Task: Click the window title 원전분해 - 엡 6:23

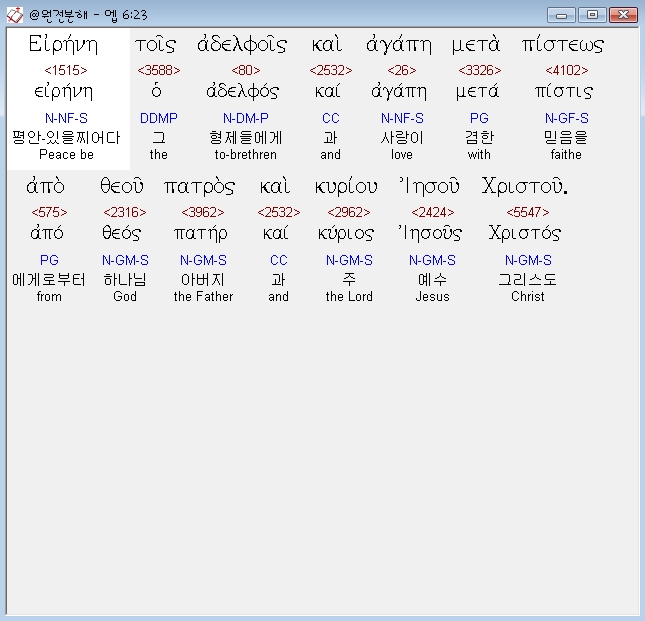Action: [88, 15]
